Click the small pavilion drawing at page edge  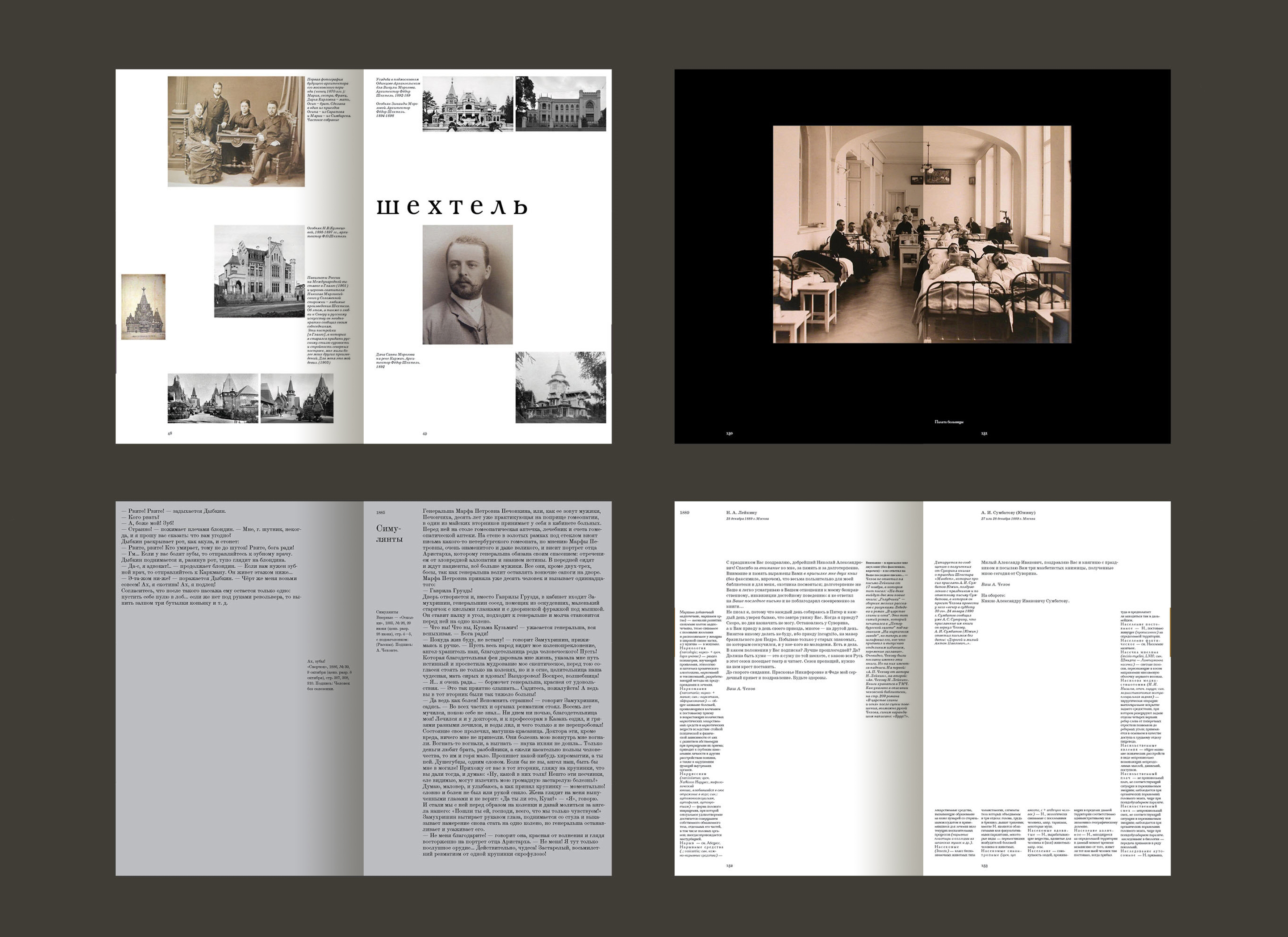point(143,307)
